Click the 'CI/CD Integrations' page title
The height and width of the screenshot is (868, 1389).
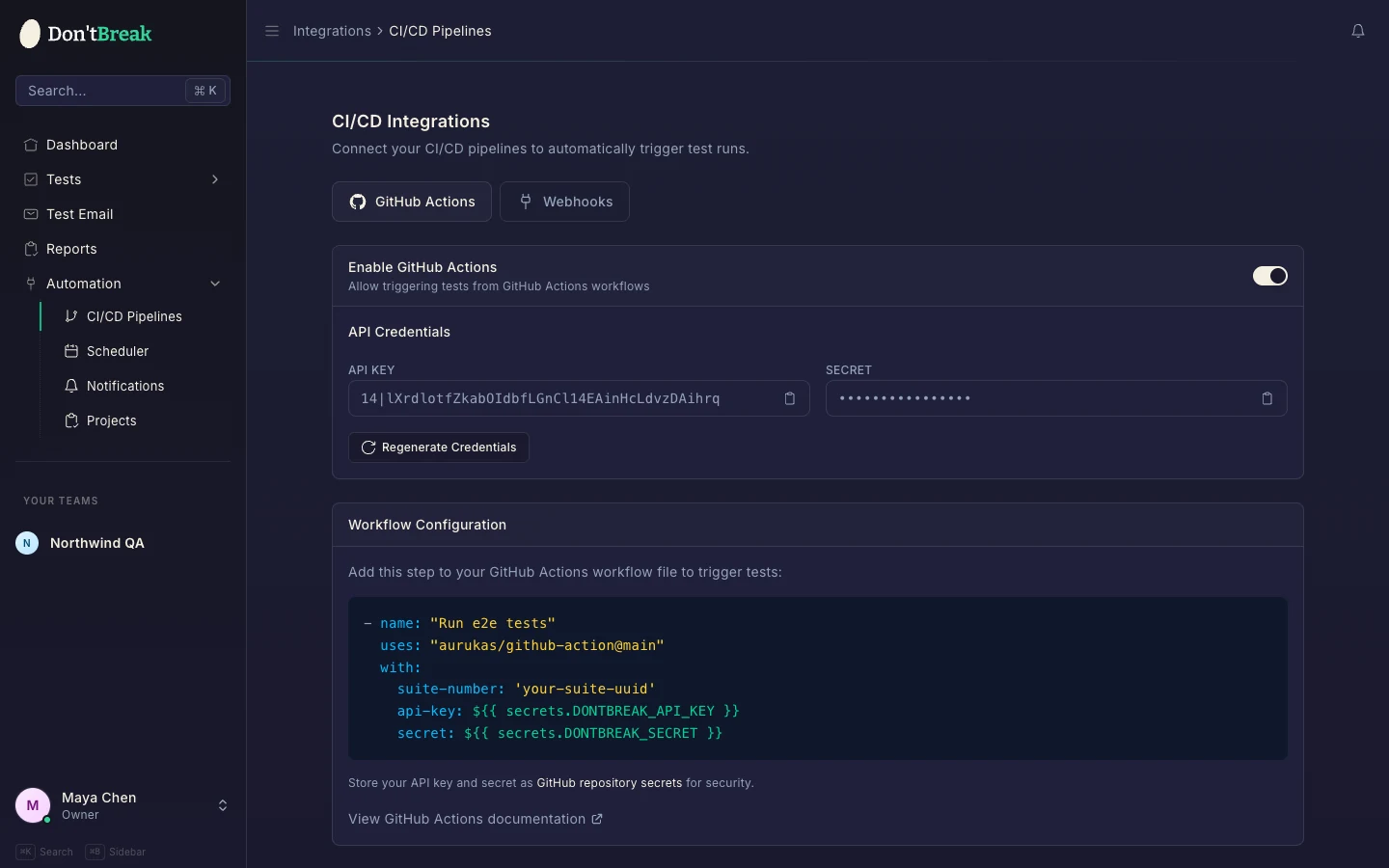[x=411, y=122]
